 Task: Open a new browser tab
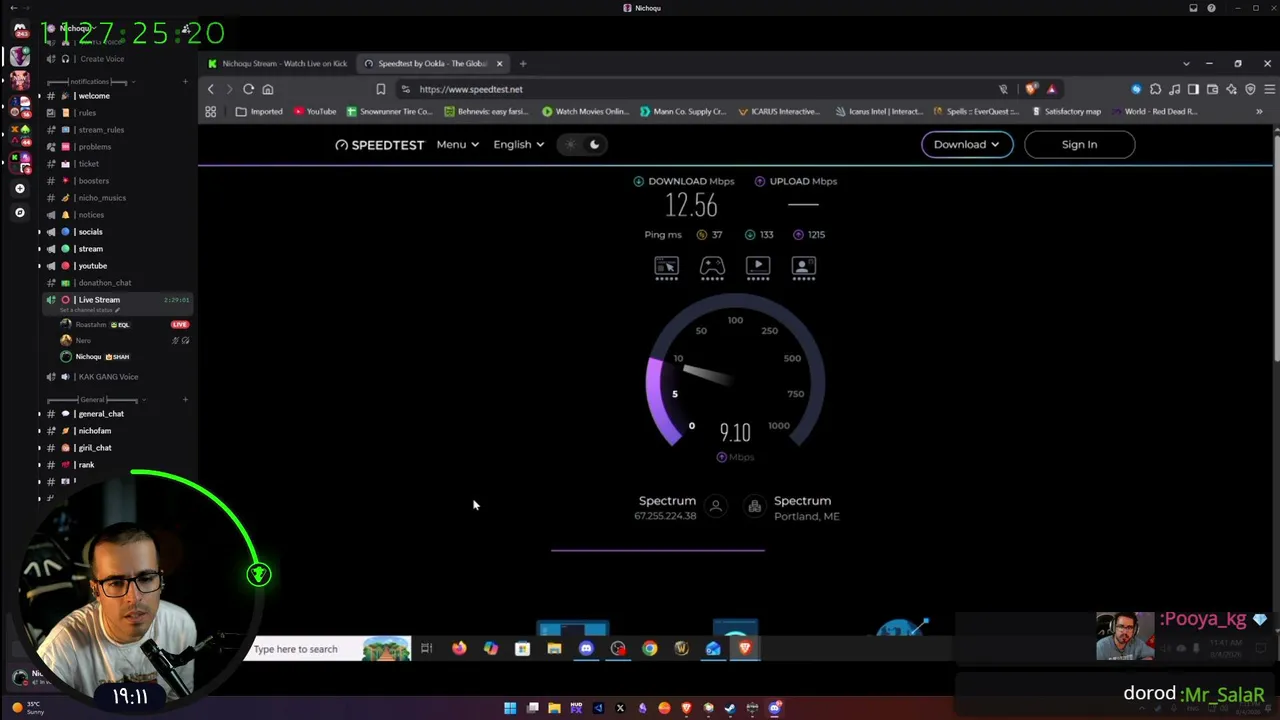tap(523, 64)
